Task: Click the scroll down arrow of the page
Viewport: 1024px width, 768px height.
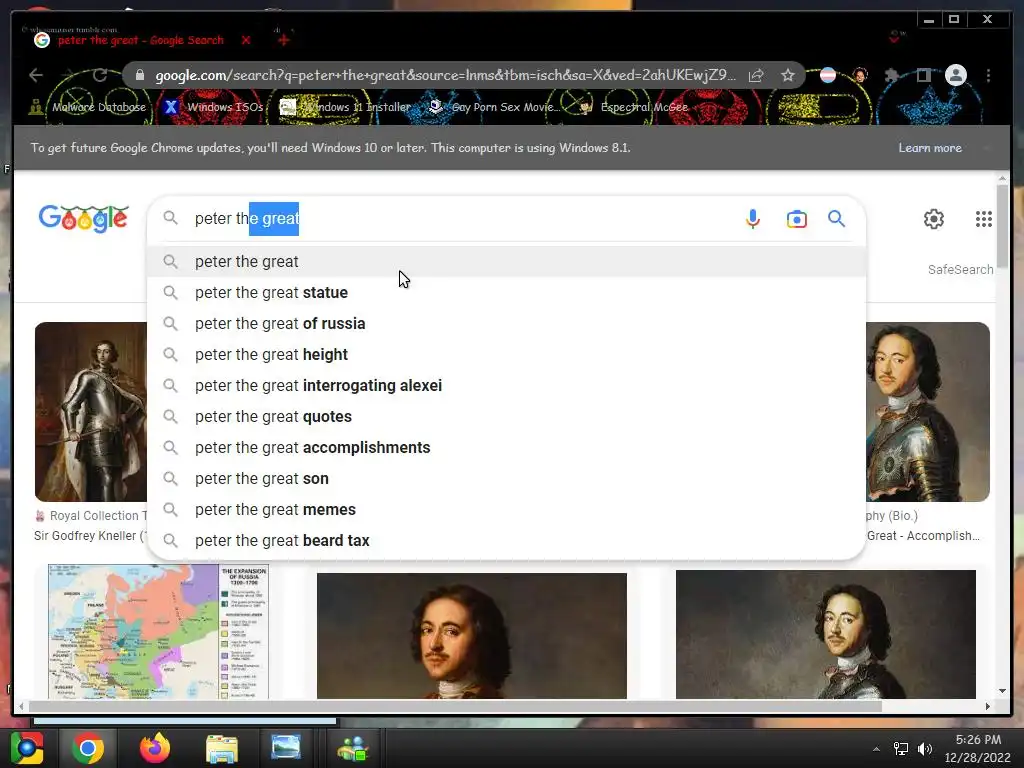Action: point(1002,691)
